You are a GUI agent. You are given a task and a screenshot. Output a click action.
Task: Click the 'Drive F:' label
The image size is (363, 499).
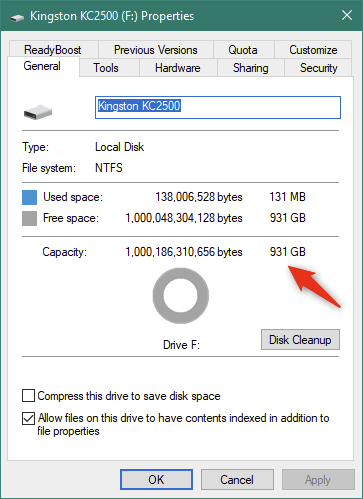point(181,345)
